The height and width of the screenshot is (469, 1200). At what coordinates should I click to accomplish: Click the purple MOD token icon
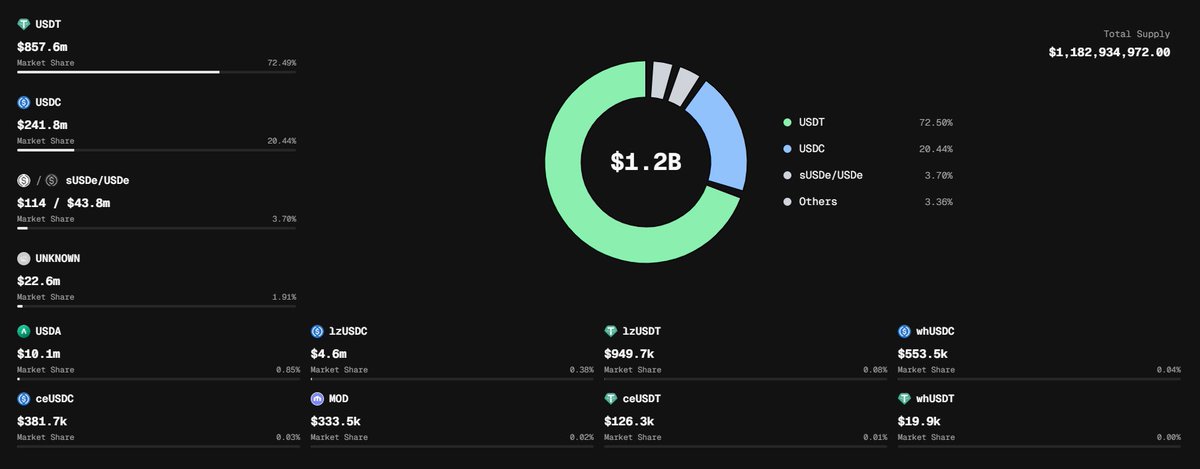pos(317,398)
